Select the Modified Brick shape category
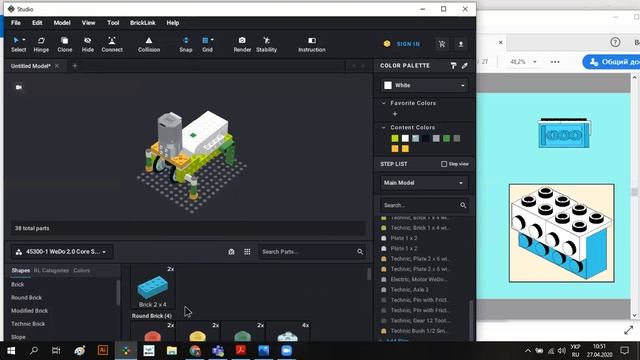Screen dimensions: 640x360 29,311
